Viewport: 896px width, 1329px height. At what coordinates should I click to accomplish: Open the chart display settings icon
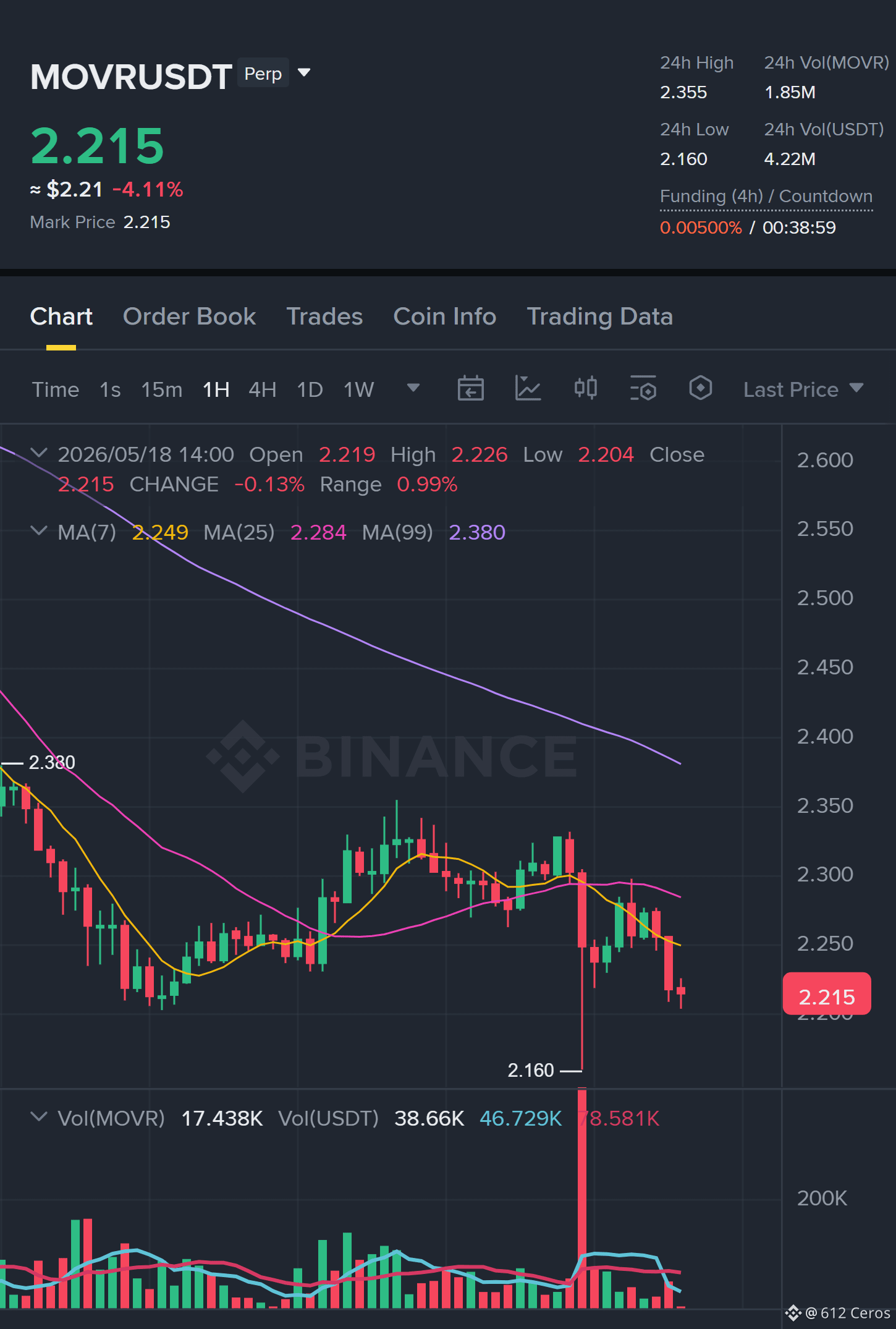pos(643,389)
